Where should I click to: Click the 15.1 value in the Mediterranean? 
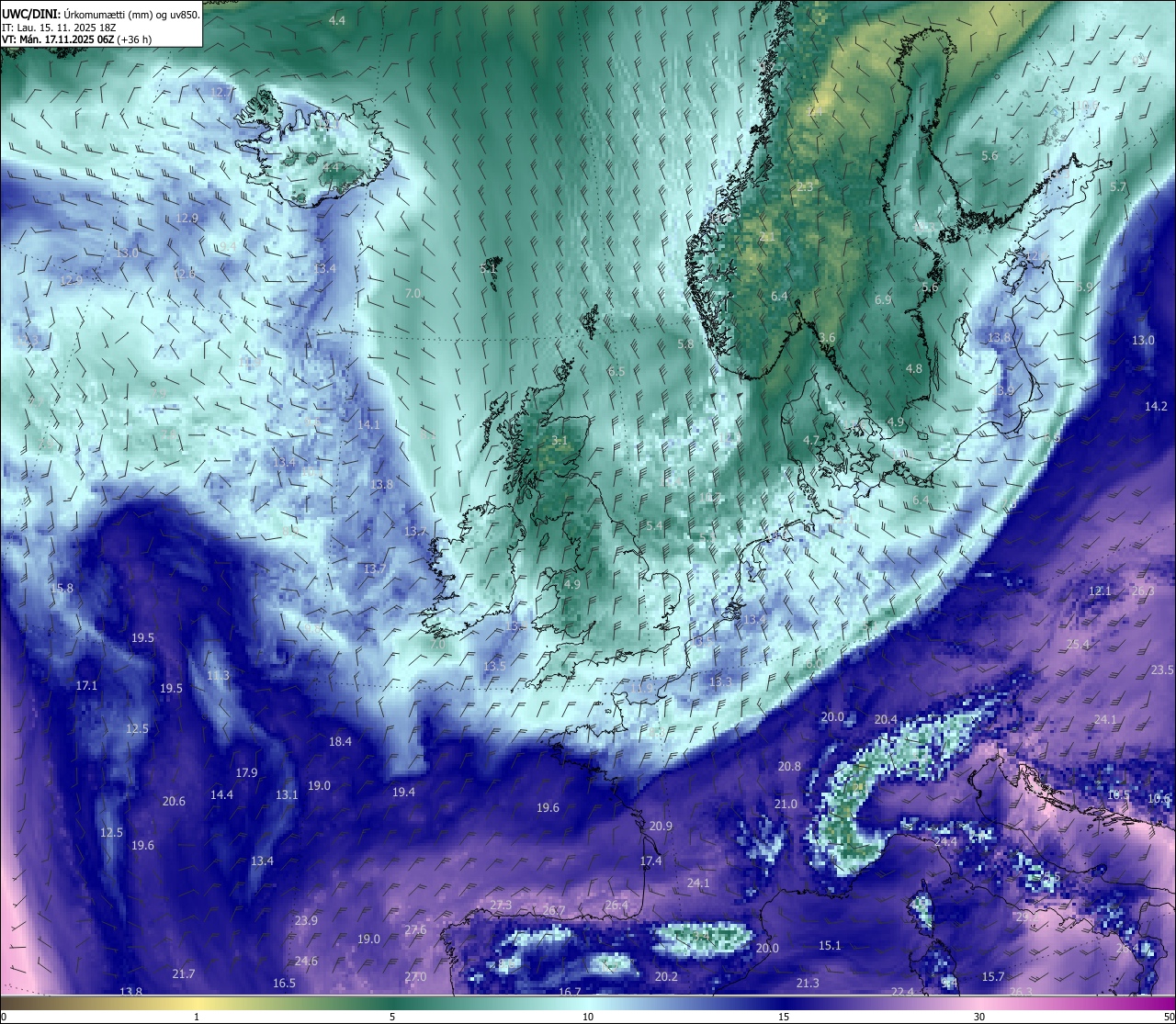point(830,945)
